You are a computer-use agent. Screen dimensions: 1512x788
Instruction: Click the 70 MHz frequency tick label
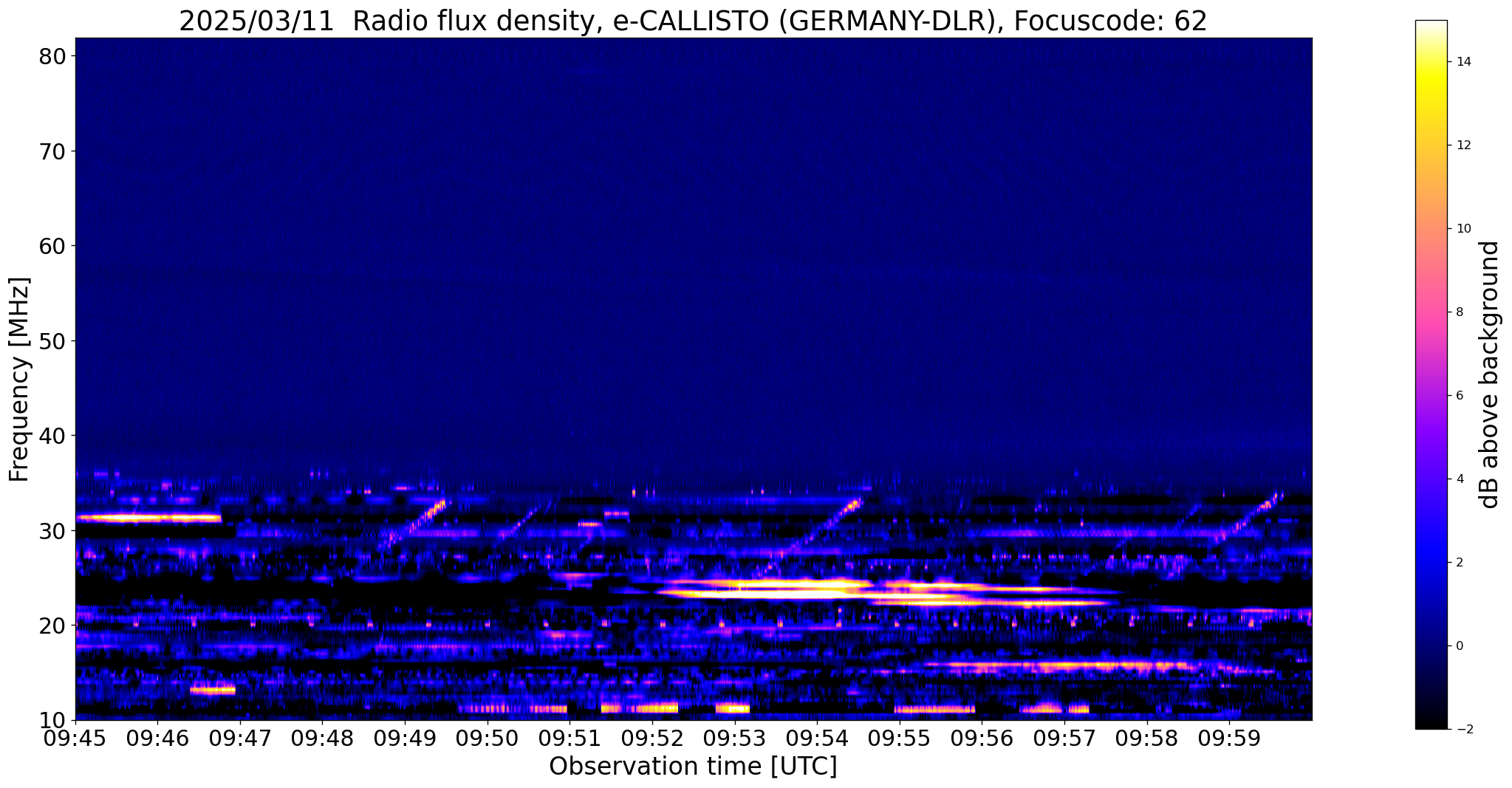(52, 151)
